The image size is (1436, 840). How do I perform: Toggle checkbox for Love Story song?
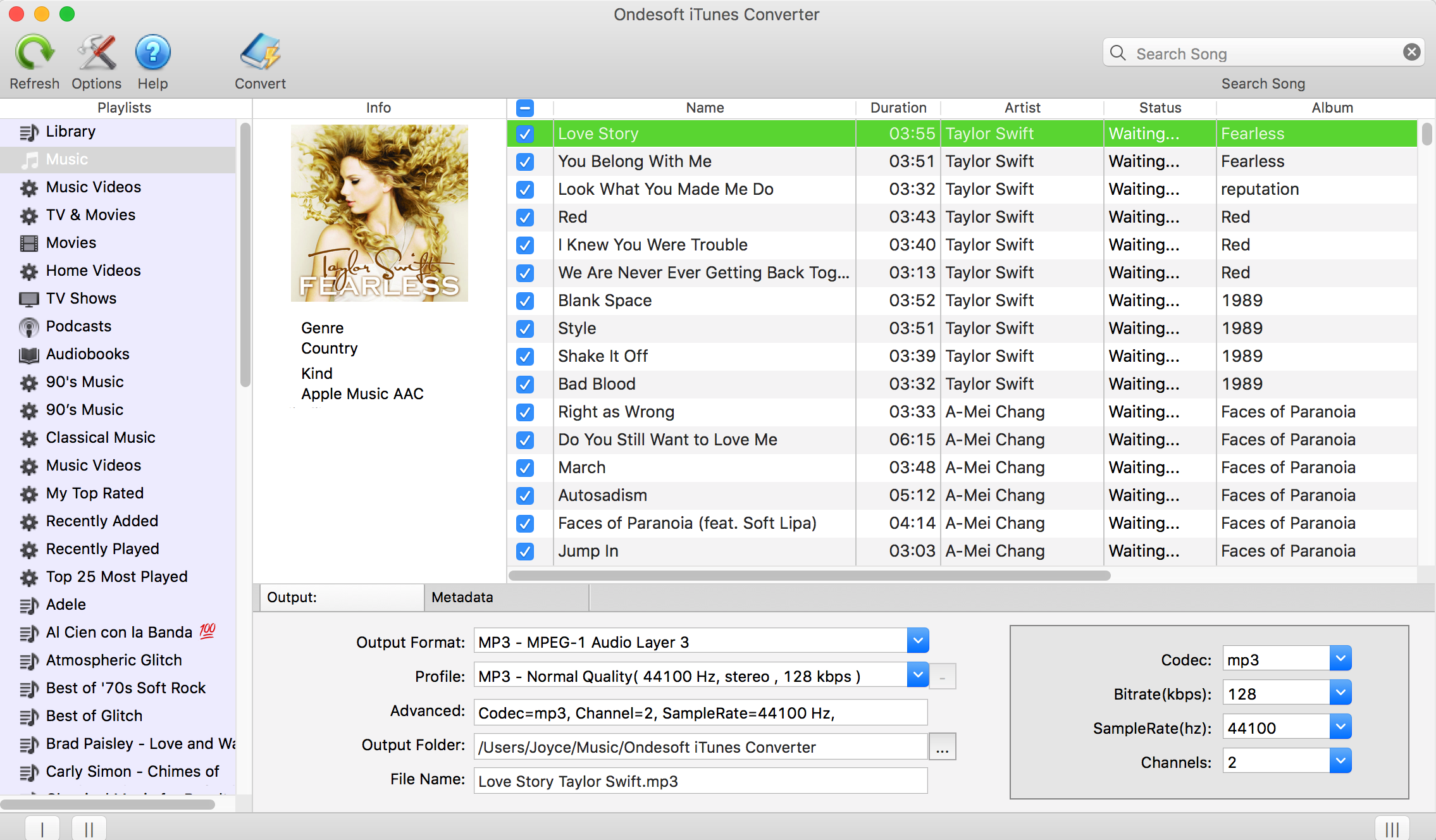(x=525, y=133)
